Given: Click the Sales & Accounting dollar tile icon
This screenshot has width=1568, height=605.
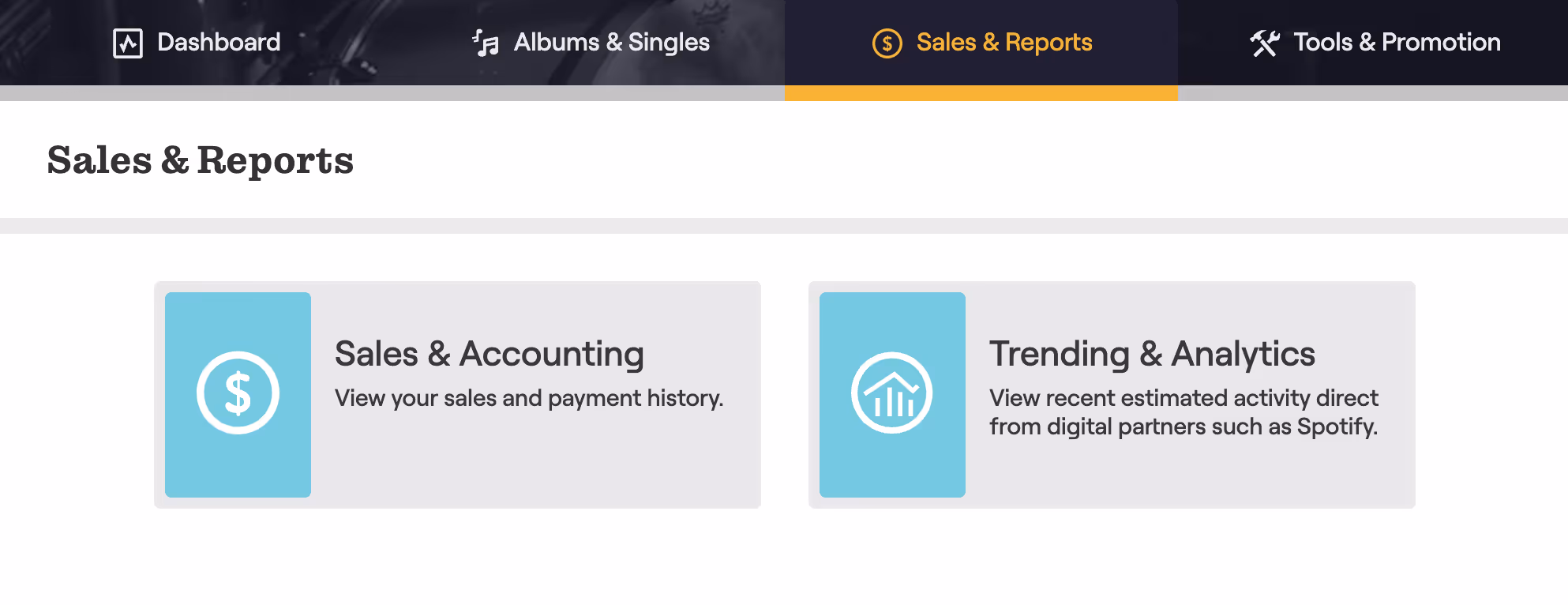Looking at the screenshot, I should tap(238, 393).
